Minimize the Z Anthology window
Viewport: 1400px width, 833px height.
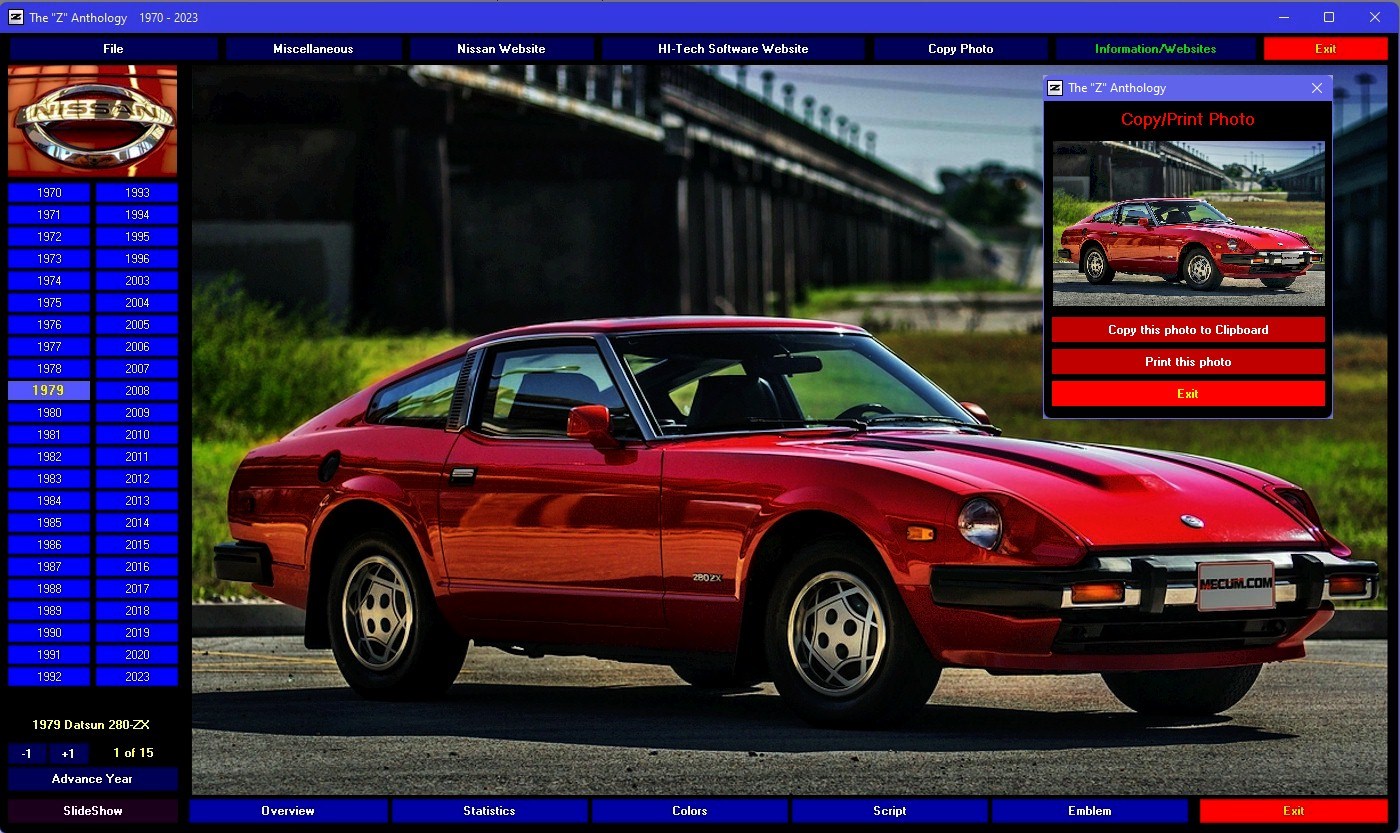(x=1283, y=17)
